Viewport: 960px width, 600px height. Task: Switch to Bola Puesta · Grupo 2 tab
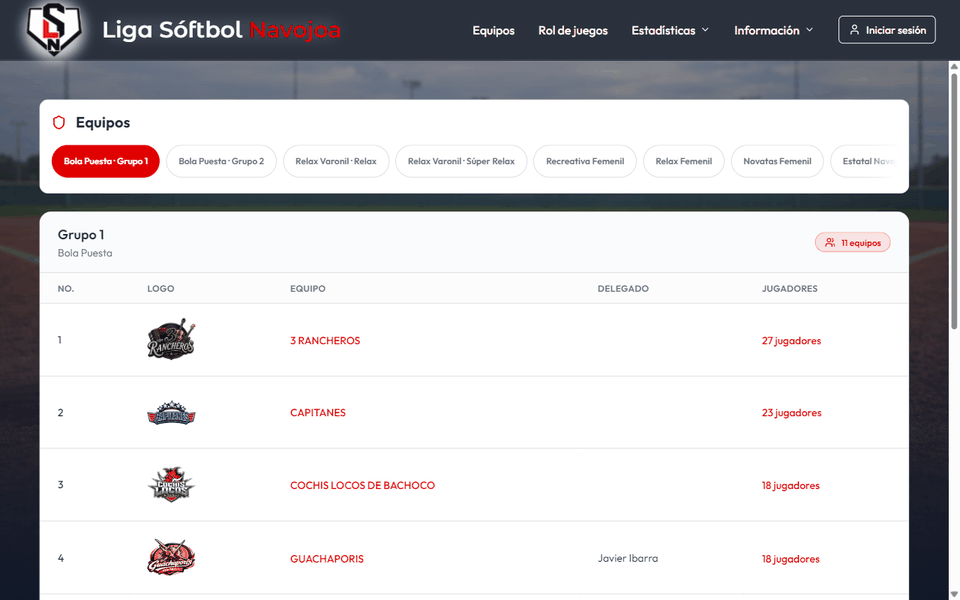221,161
